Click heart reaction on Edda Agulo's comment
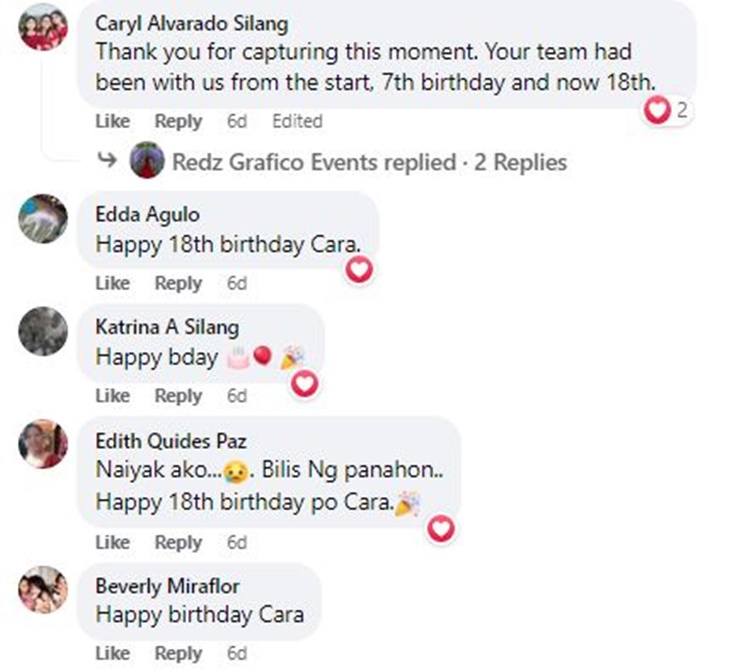This screenshot has width=750, height=672. point(359,269)
